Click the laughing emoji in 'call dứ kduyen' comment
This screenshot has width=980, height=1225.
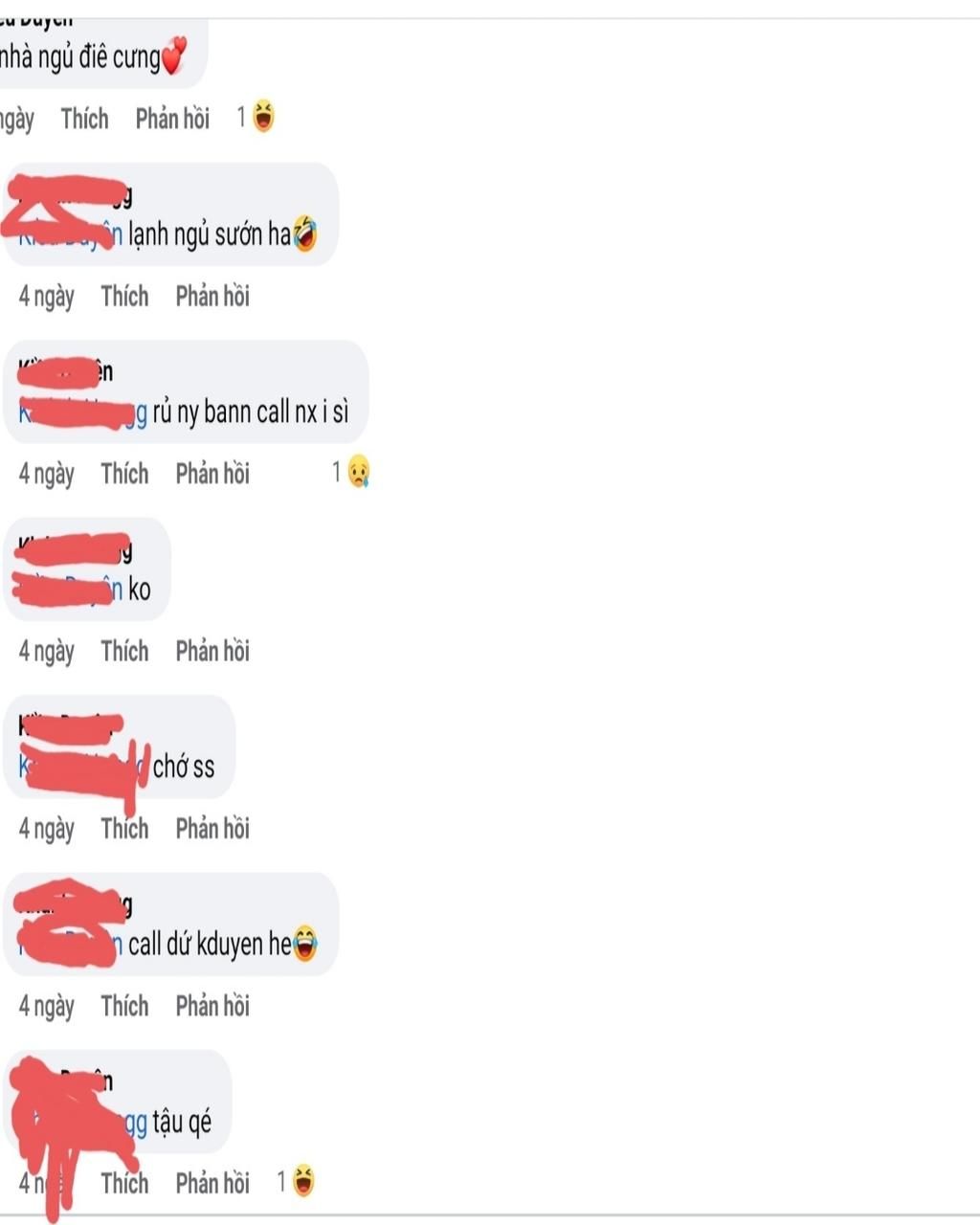click(x=304, y=944)
